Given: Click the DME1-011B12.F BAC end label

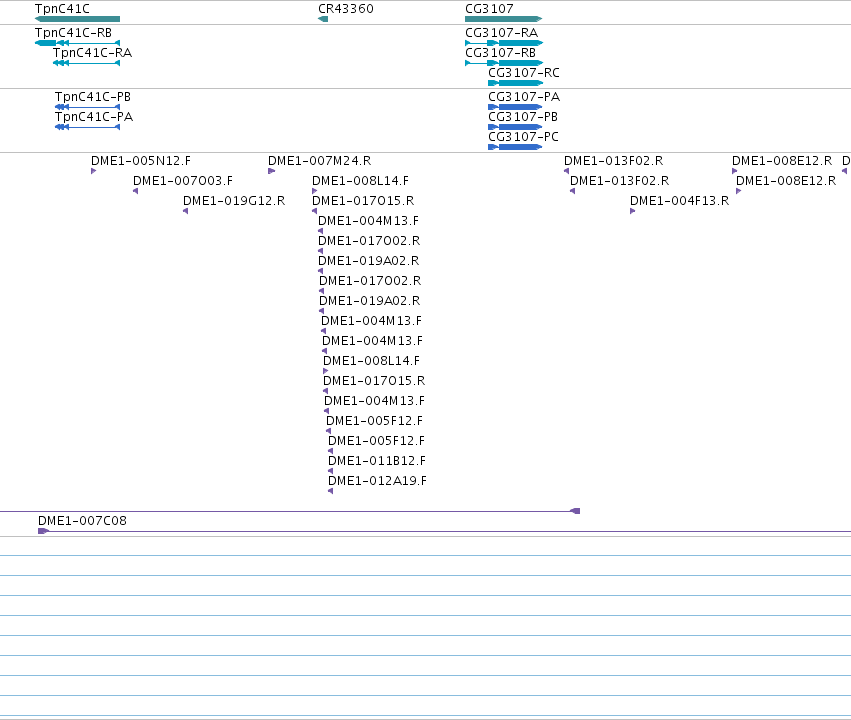Looking at the screenshot, I should point(377,461).
